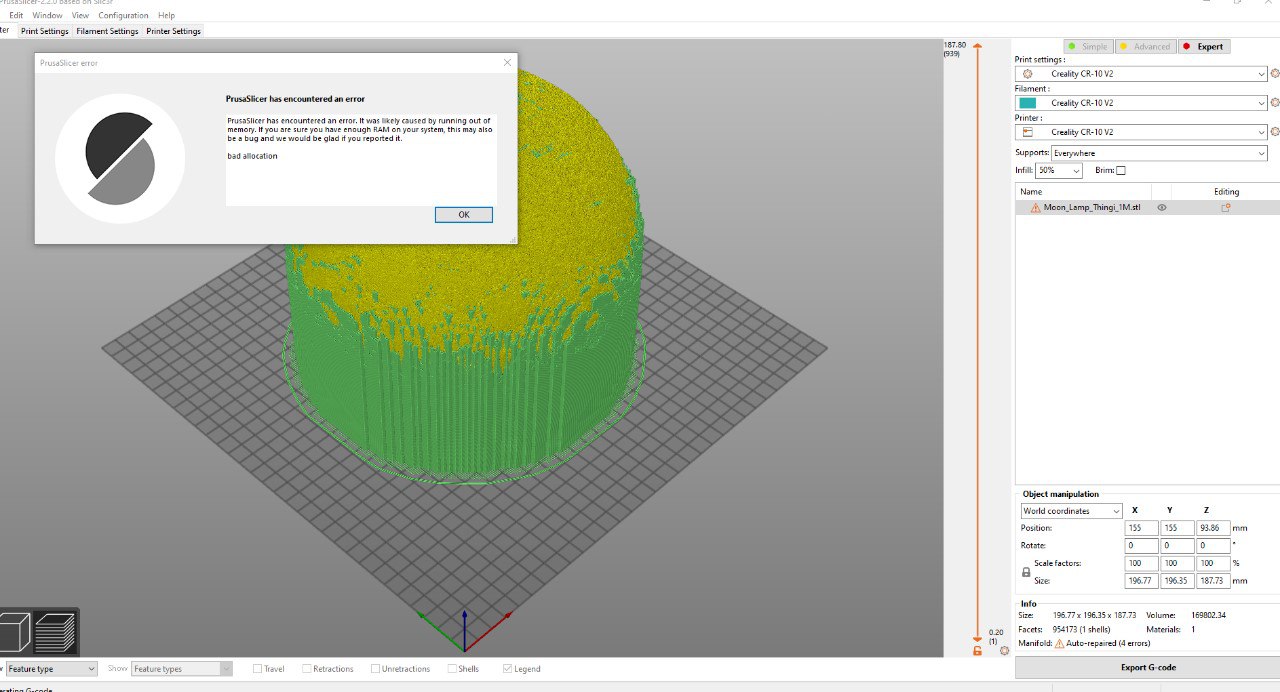Image resolution: width=1280 pixels, height=692 pixels.
Task: Open the Filament preset dropdown
Action: point(1141,103)
